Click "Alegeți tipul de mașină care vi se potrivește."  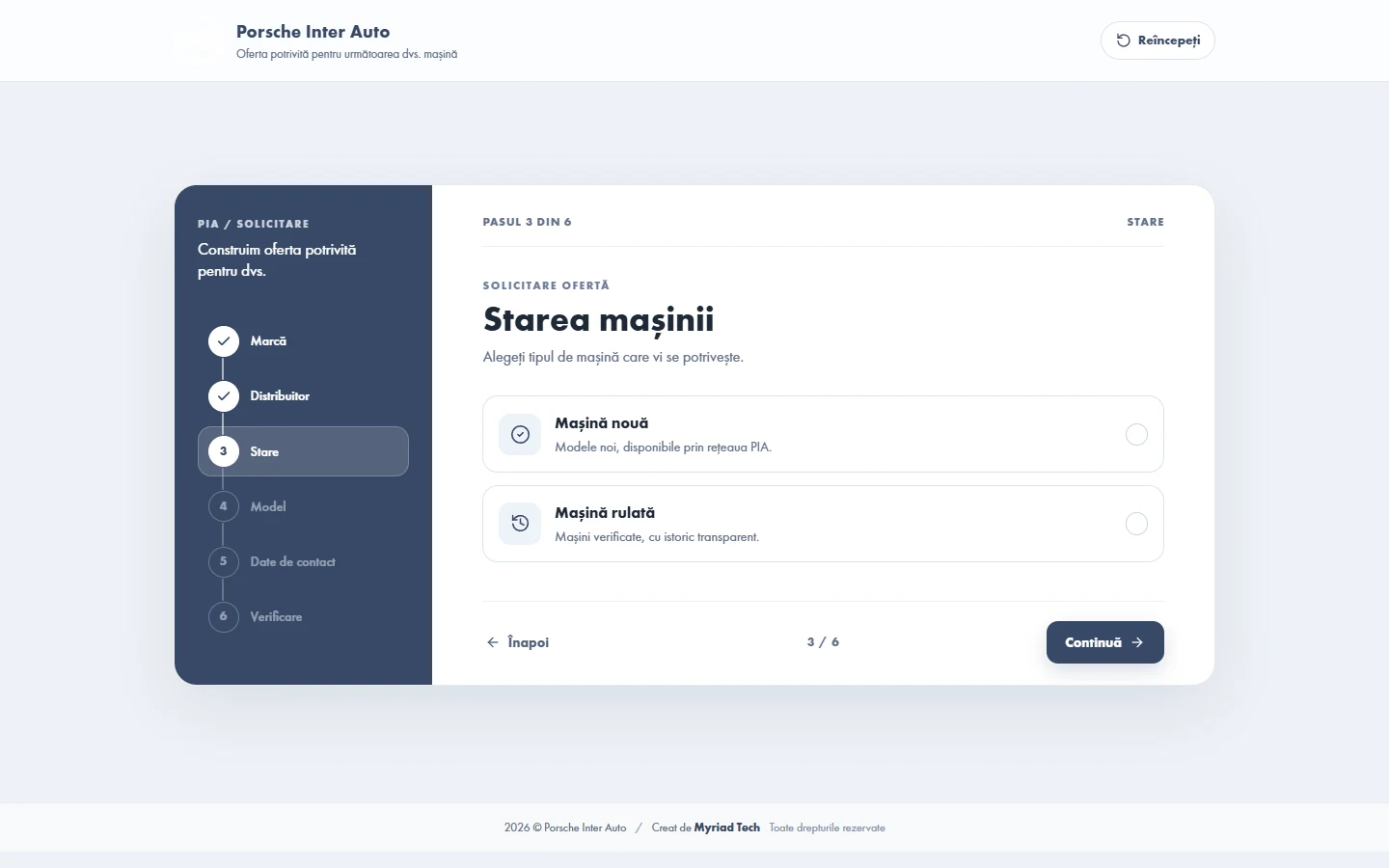tap(613, 357)
